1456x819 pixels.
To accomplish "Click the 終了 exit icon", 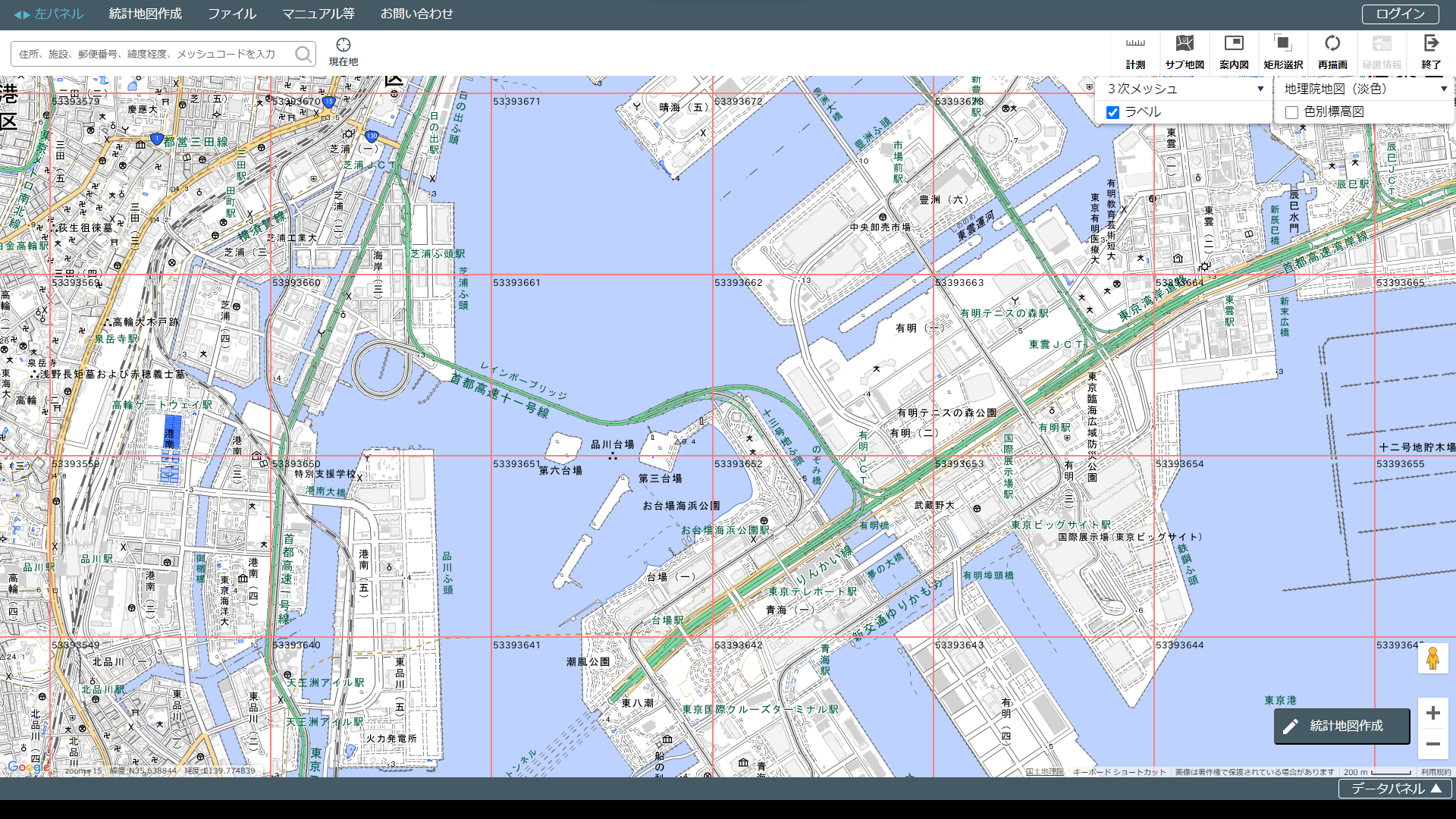I will click(1431, 45).
